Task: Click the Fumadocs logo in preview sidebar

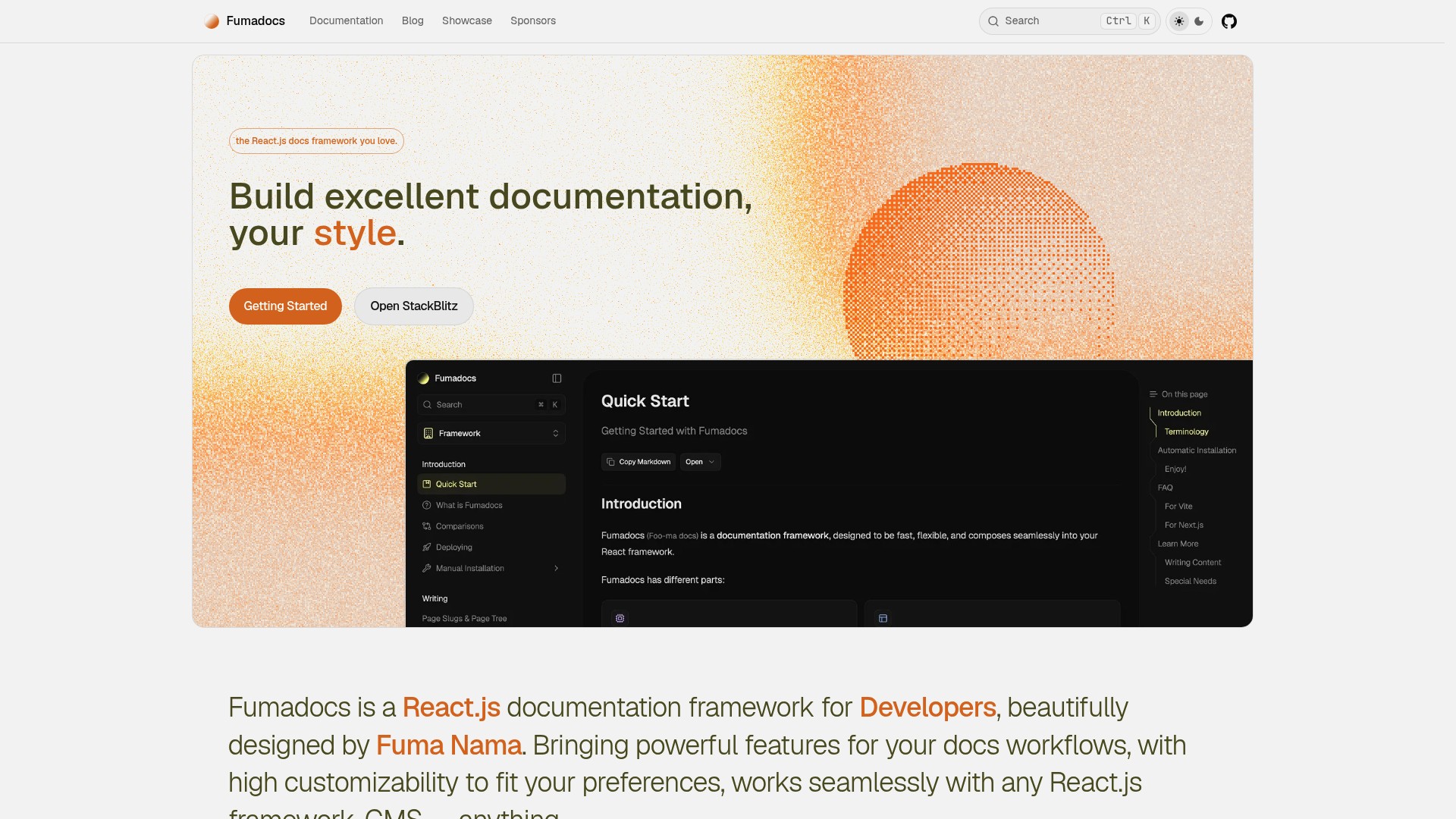Action: 424,378
